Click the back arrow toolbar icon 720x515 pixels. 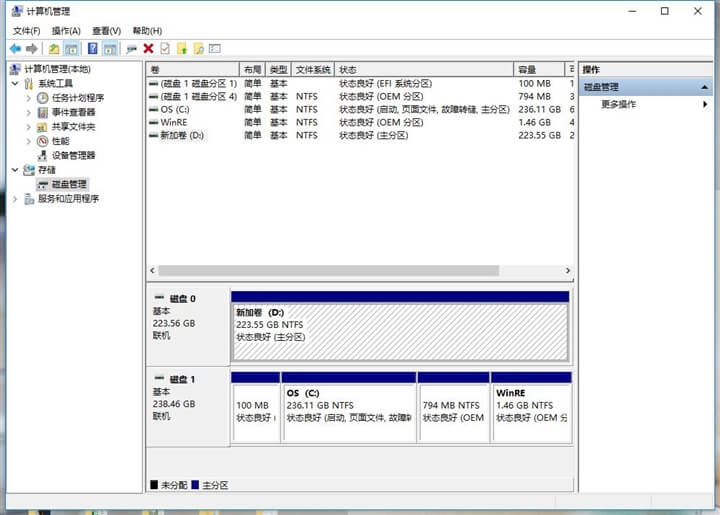(x=15, y=48)
